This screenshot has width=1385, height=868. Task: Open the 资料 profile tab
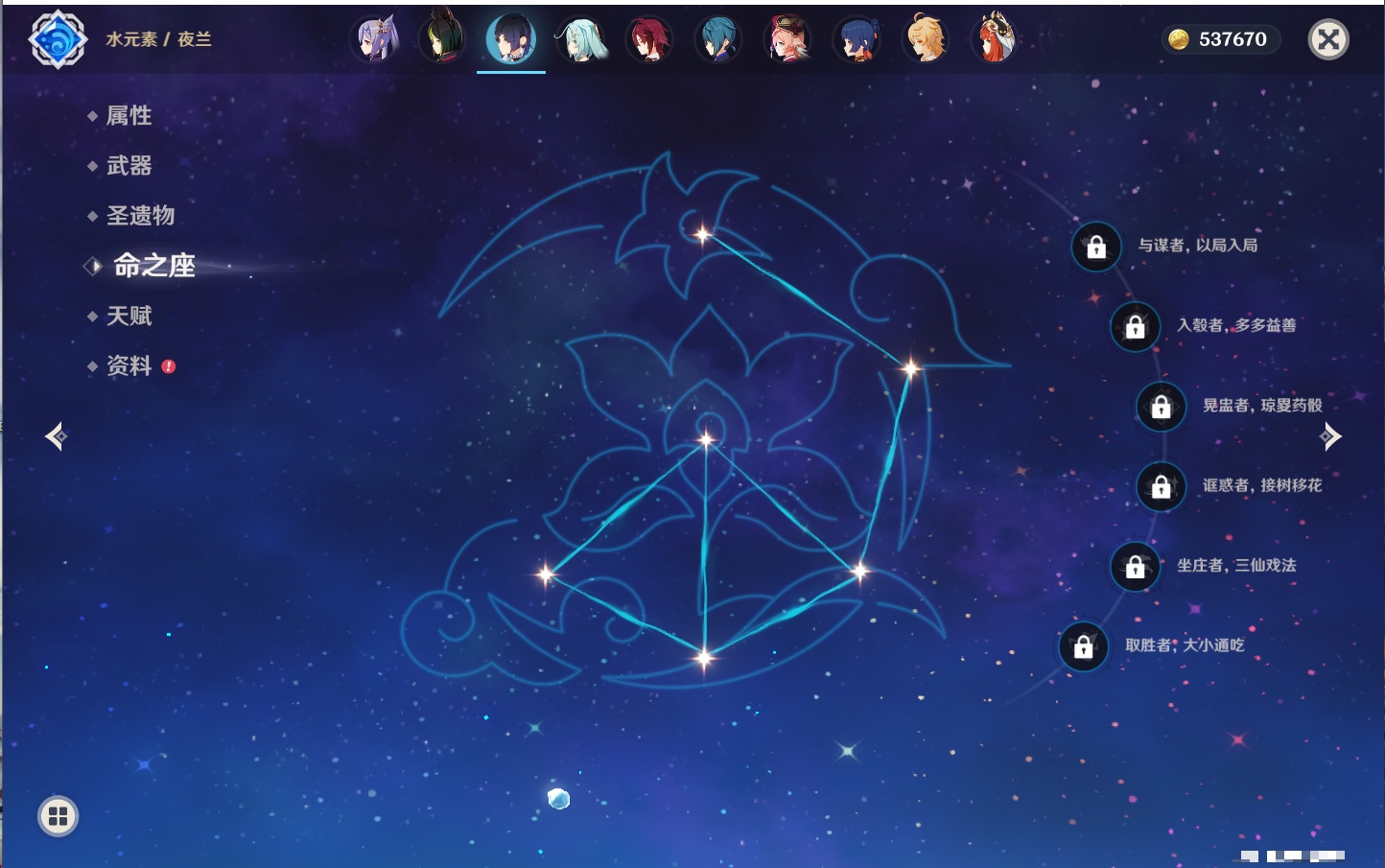[x=129, y=365]
